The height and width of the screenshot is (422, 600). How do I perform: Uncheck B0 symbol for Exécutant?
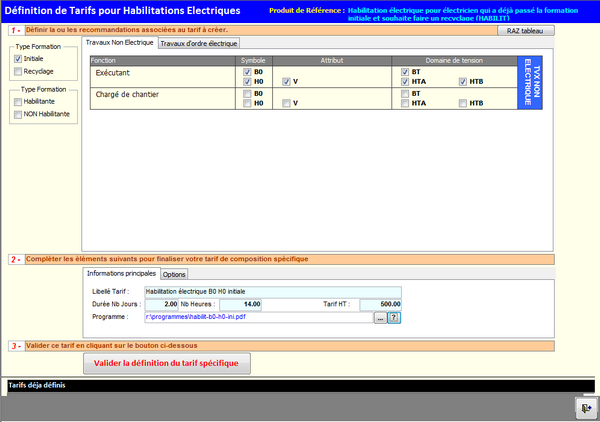point(246,73)
